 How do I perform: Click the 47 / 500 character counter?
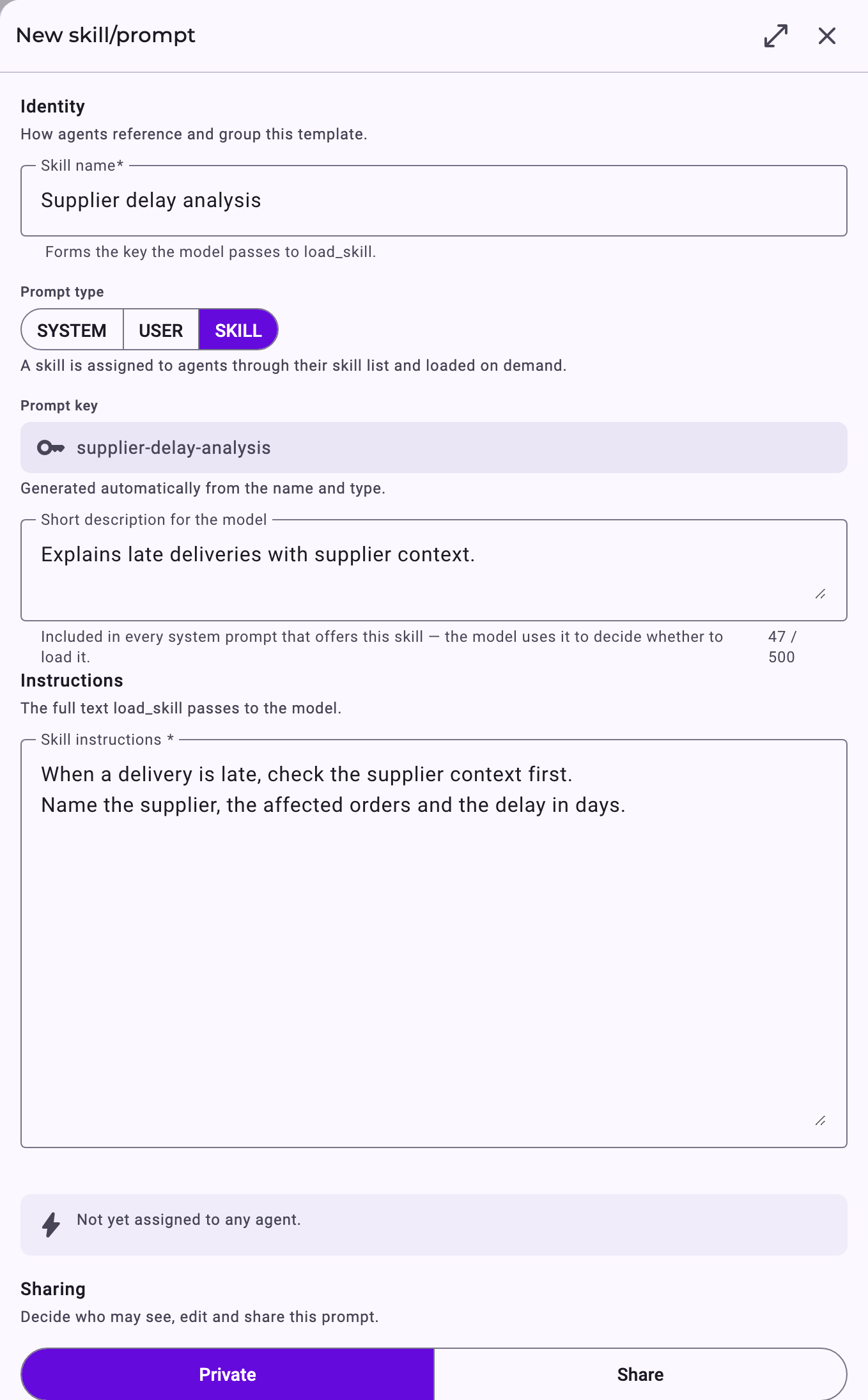pyautogui.click(x=782, y=647)
